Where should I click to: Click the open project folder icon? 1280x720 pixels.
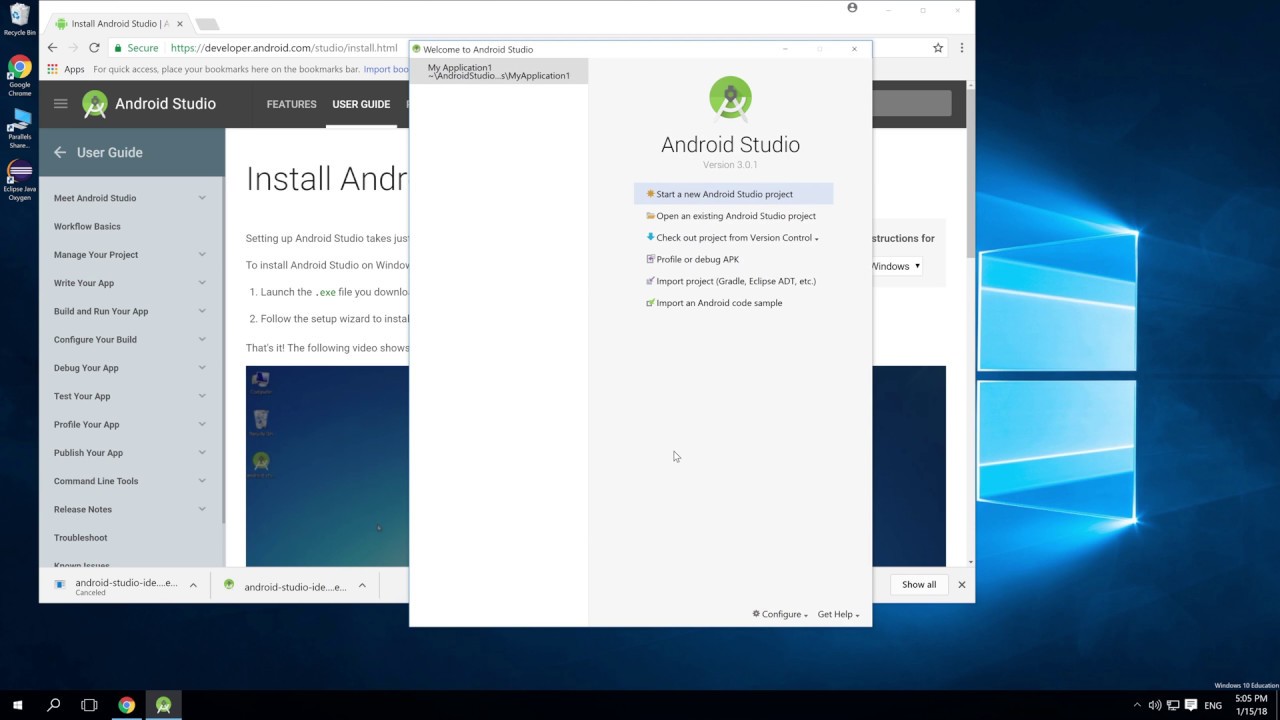(x=650, y=216)
